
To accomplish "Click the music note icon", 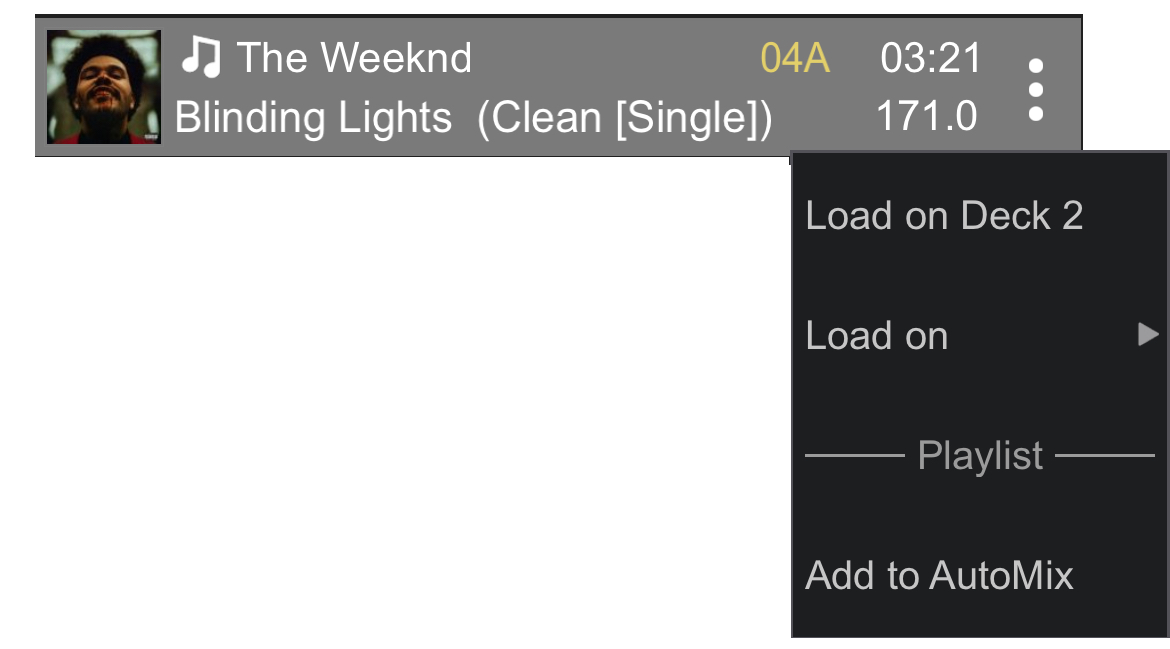I will [200, 58].
